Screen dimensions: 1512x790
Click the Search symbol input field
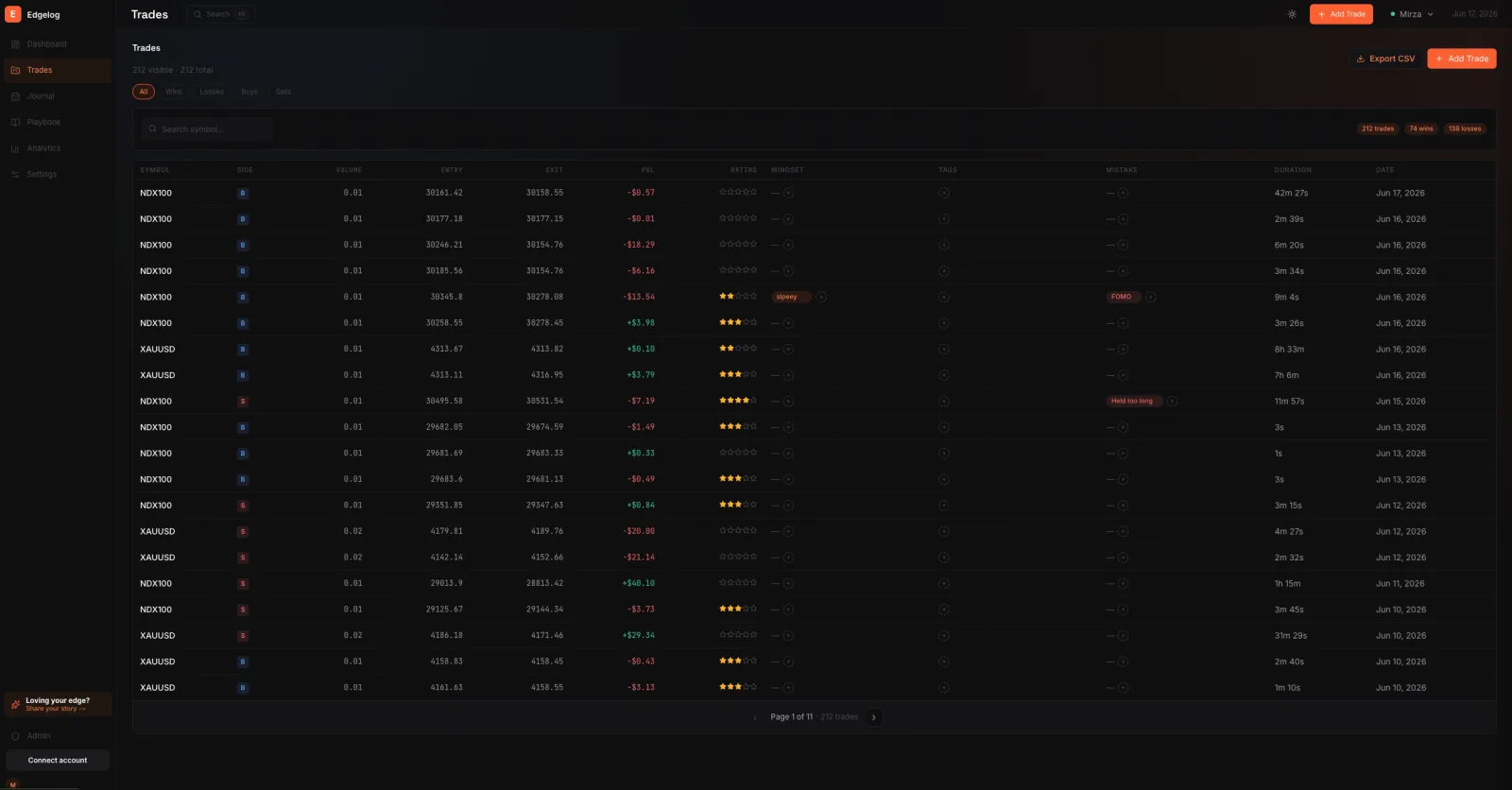pos(207,129)
